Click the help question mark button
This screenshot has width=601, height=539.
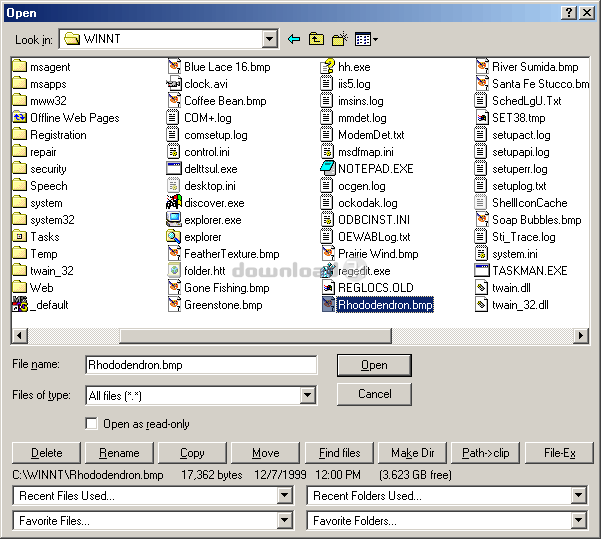tap(569, 13)
